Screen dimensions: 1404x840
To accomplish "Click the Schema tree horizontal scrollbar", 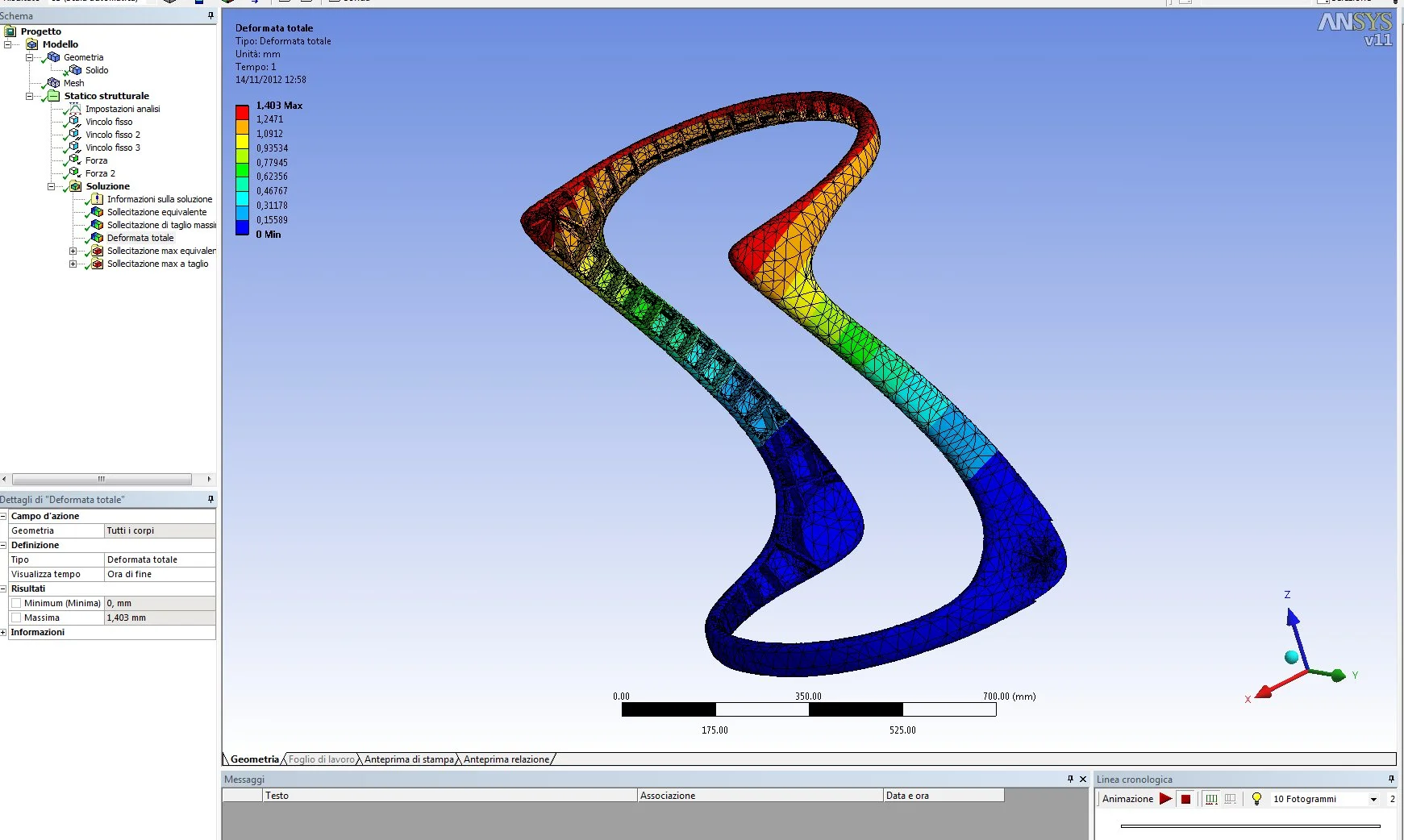I will pos(102,479).
